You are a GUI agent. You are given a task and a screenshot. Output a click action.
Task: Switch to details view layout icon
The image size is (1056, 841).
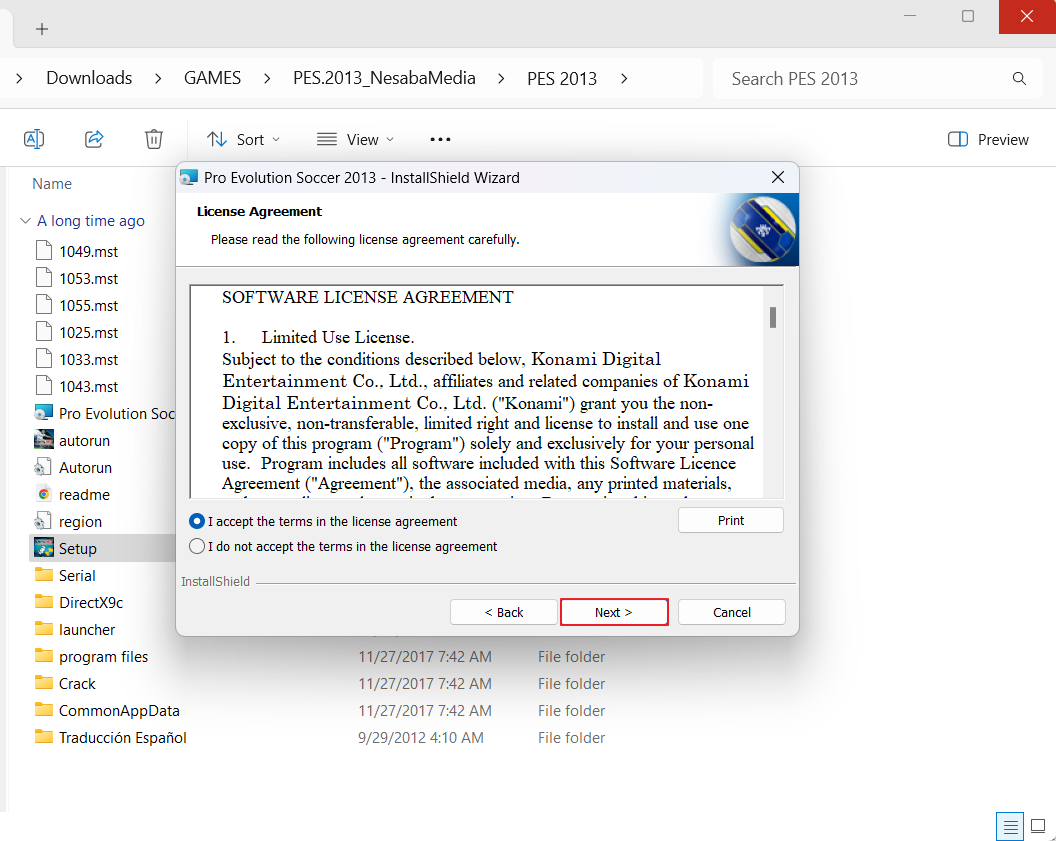(x=1010, y=826)
